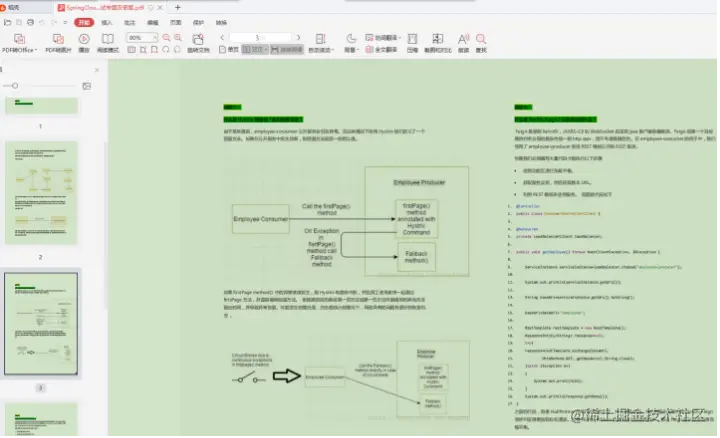Image resolution: width=720 pixels, height=438 pixels.
Task: Click the undo arrow icon
Action: point(41,22)
